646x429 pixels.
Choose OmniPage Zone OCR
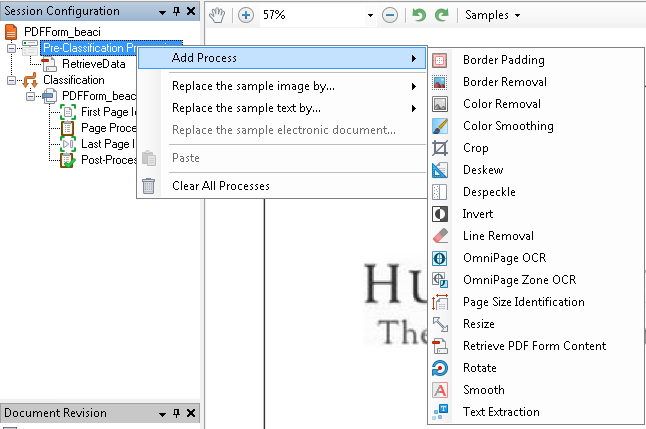tap(519, 280)
